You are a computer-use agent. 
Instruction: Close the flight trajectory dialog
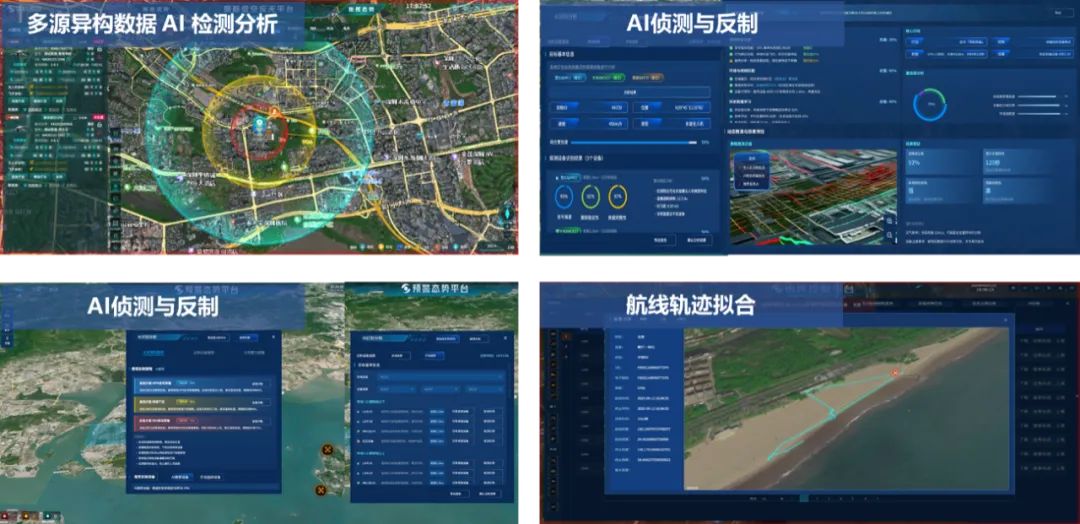(x=1004, y=321)
